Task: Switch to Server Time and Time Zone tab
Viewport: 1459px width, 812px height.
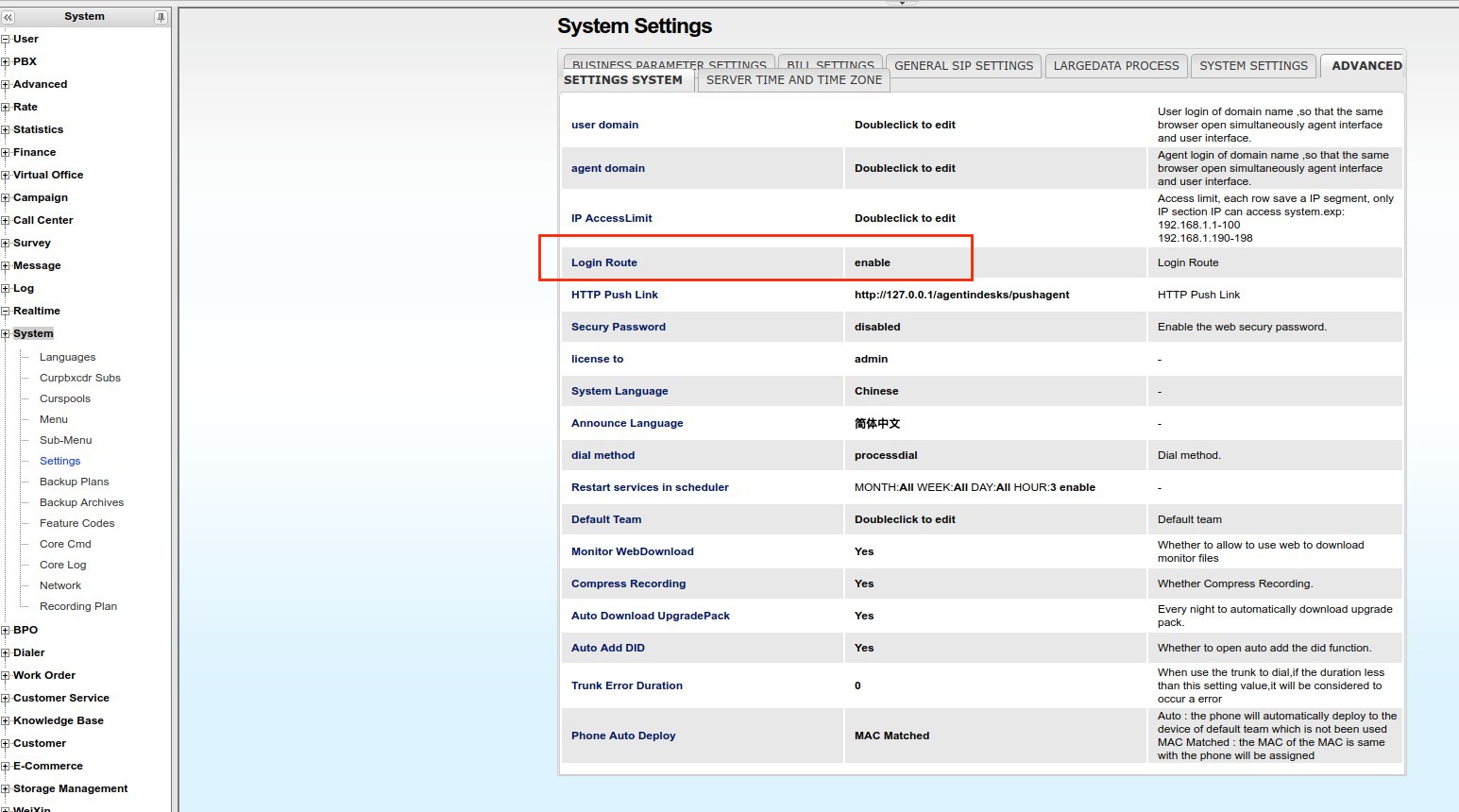Action: point(793,80)
